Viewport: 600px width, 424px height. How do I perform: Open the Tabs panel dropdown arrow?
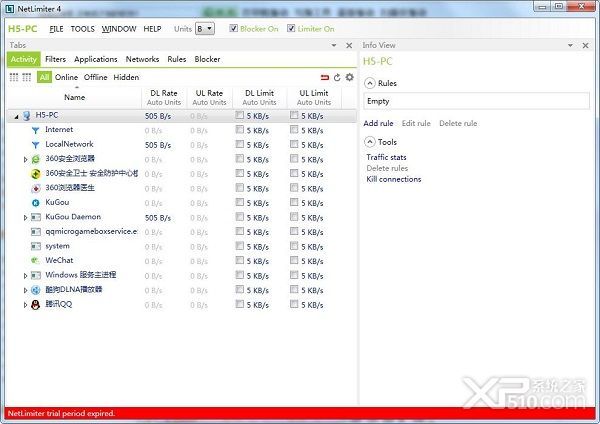pos(334,46)
